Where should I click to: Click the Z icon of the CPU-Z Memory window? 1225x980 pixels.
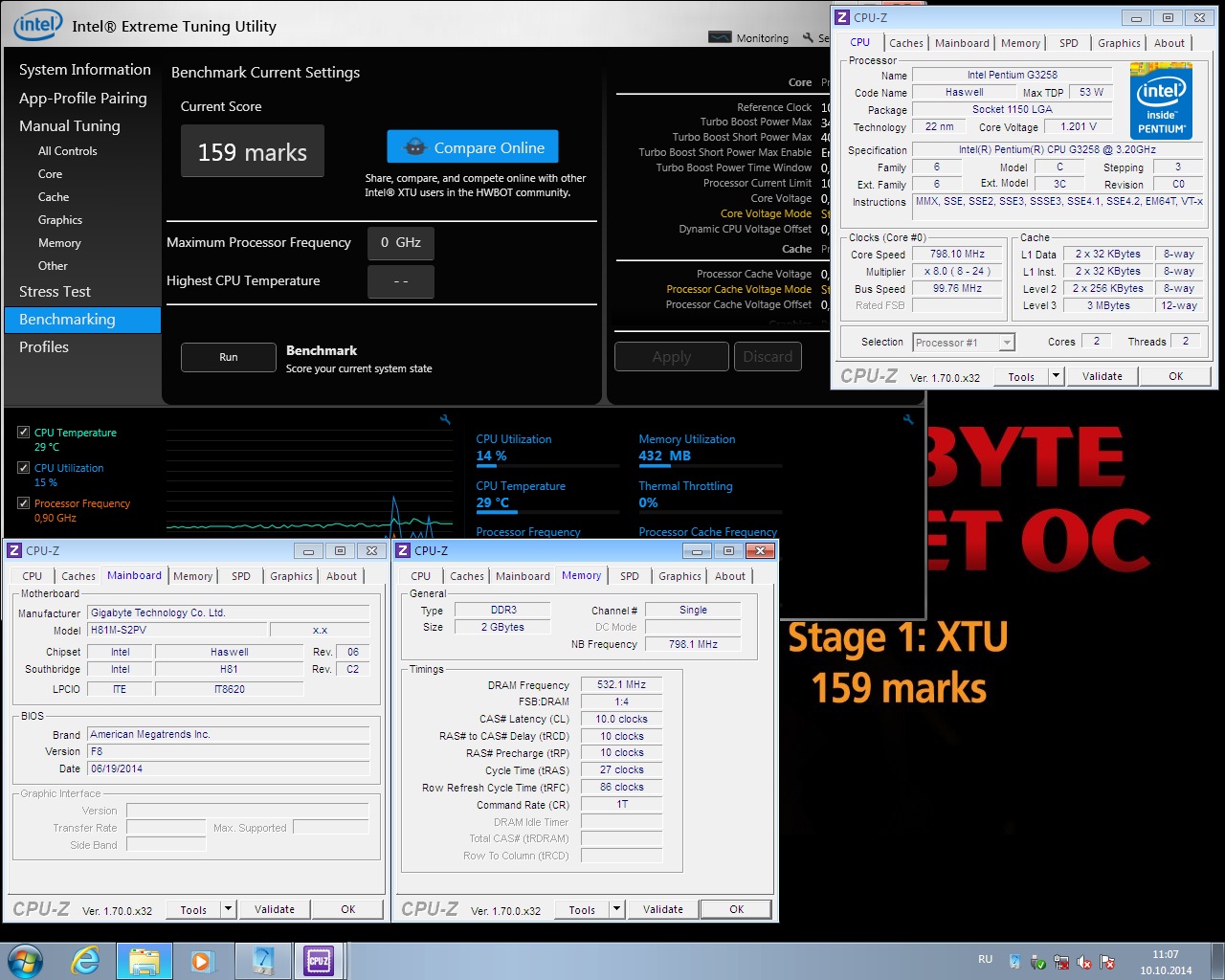403,550
